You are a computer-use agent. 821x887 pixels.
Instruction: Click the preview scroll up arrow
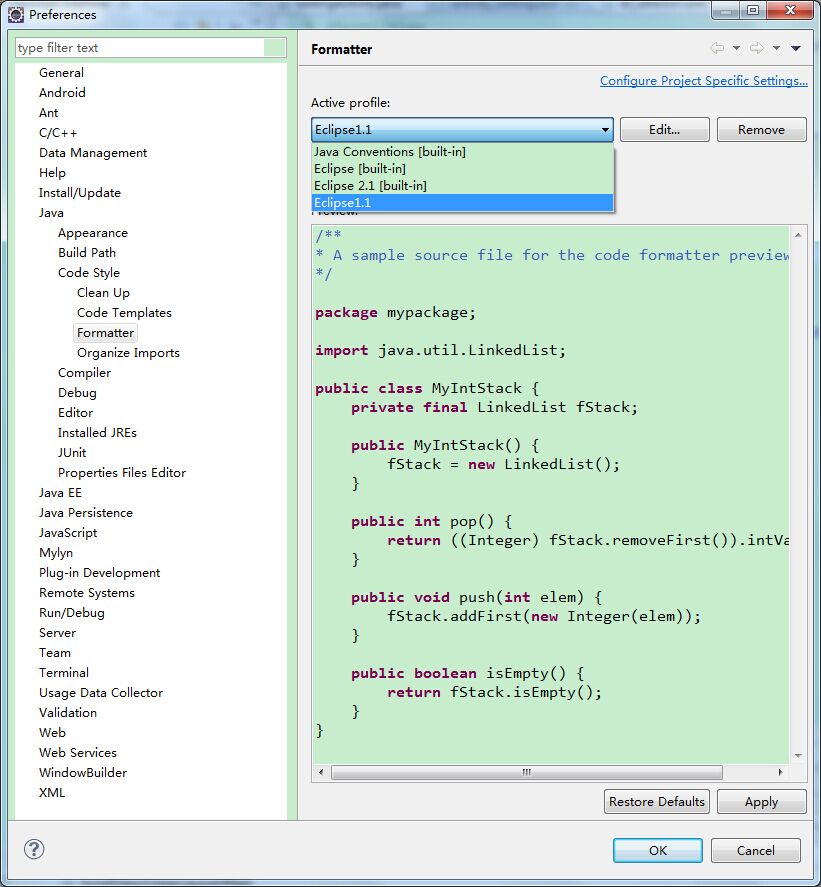(798, 235)
